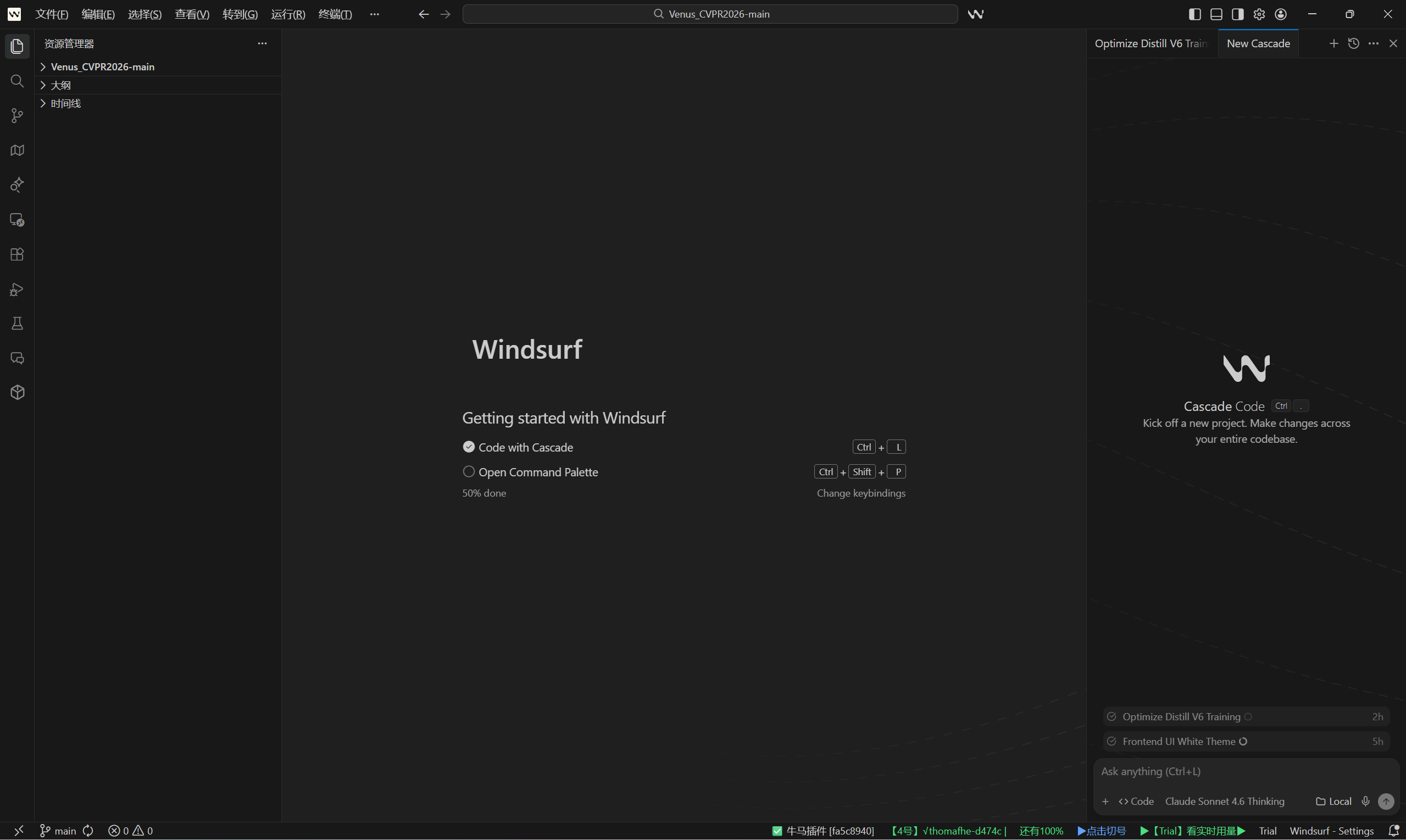
Task: Toggle primary side bar layout icon
Action: 1195,14
